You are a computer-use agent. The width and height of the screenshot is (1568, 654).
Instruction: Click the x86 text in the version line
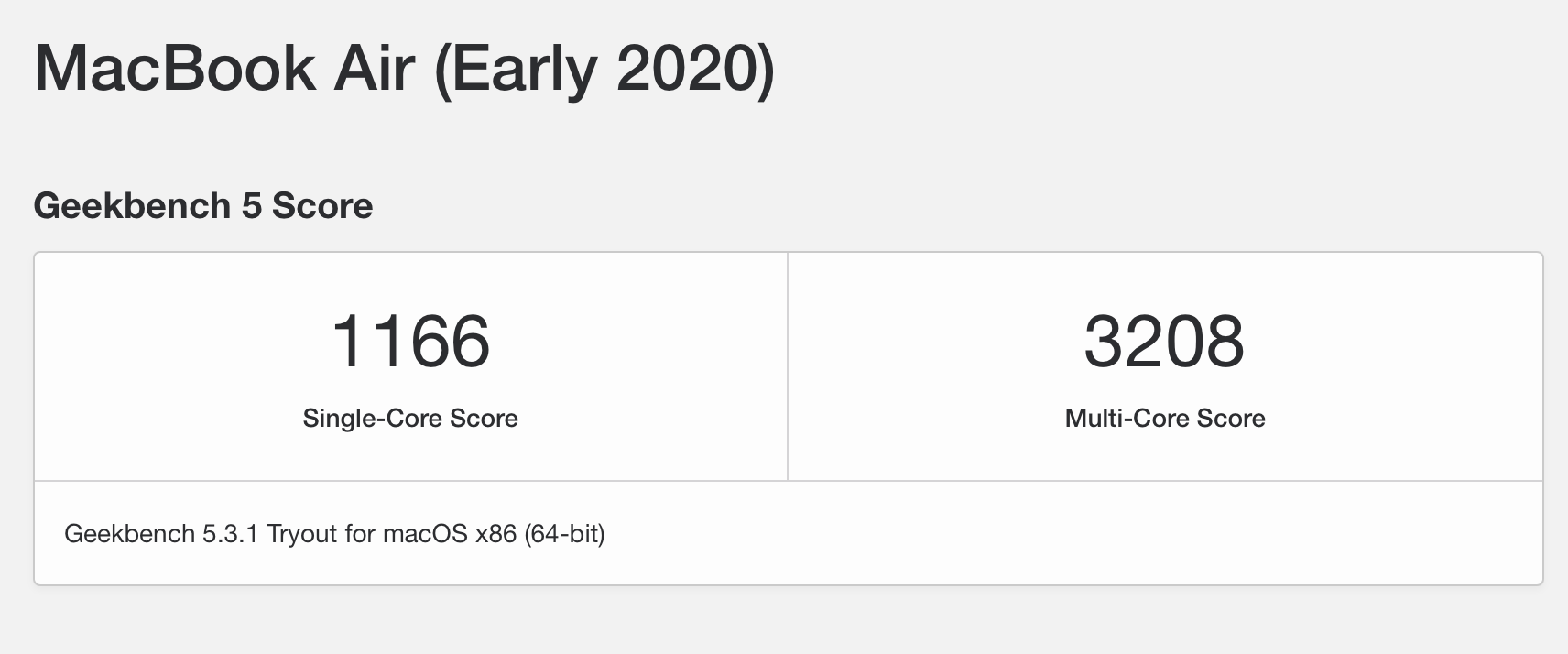point(495,533)
